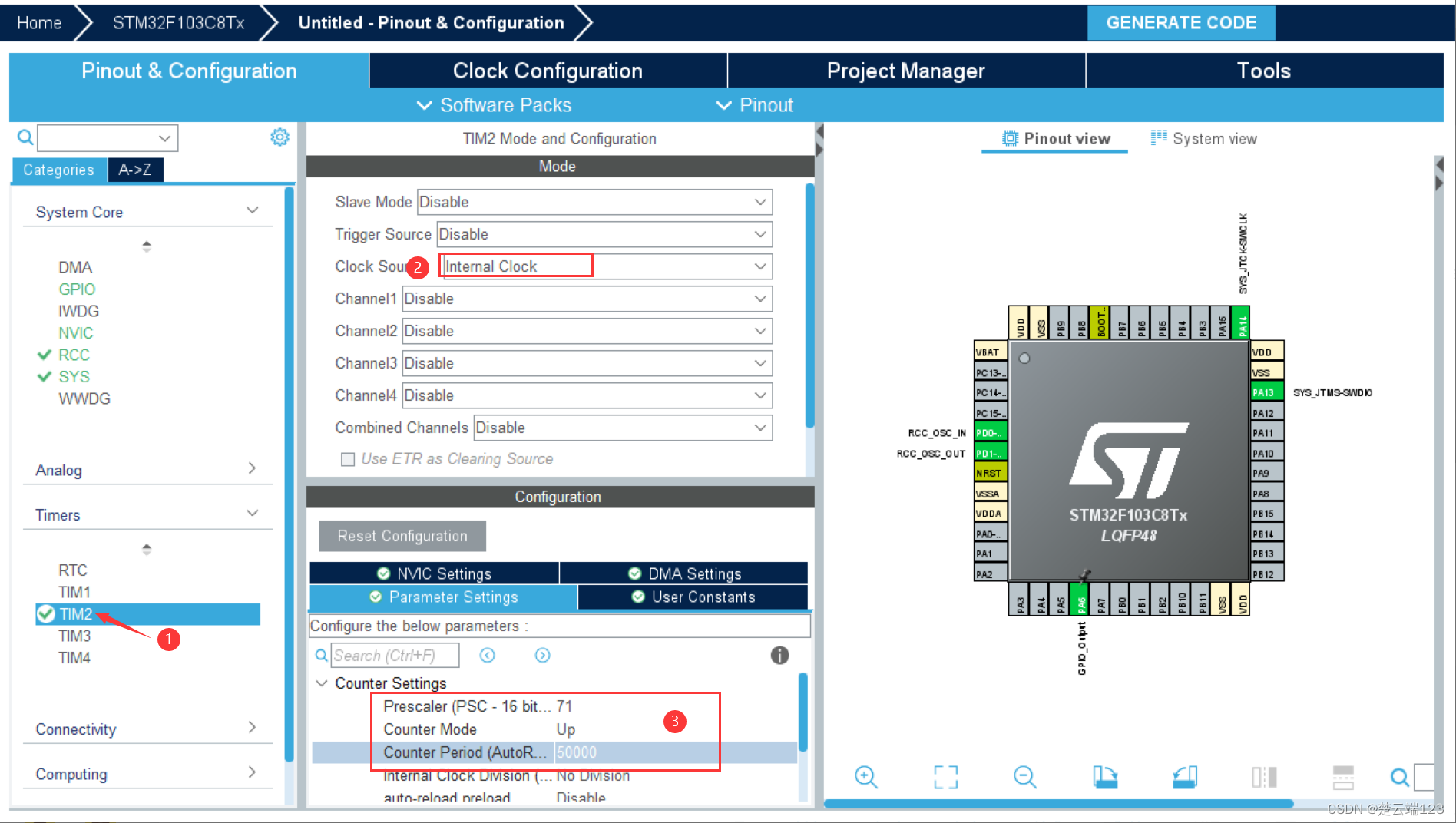Screen dimensions: 1456x823
Task: Open the Combined Channels dropdown
Action: click(623, 428)
